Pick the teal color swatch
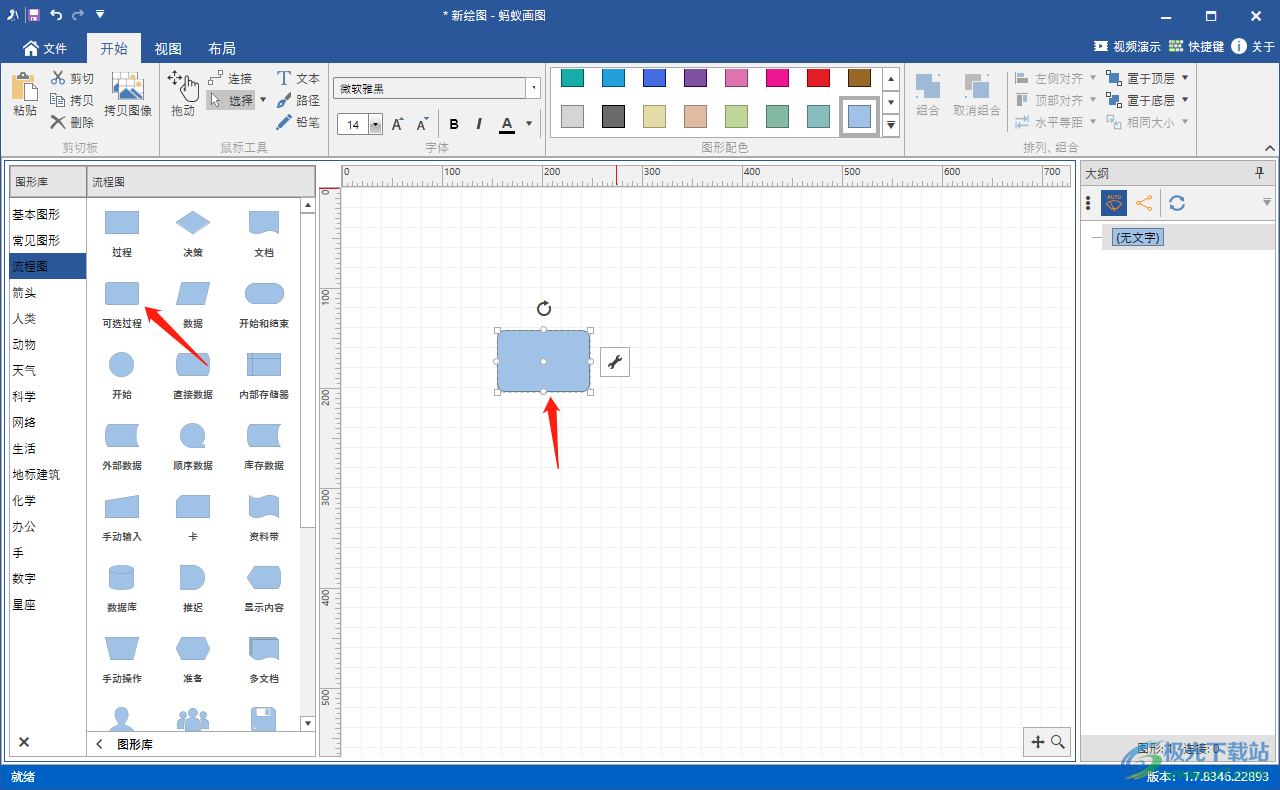Image resolution: width=1280 pixels, height=790 pixels. coord(572,78)
